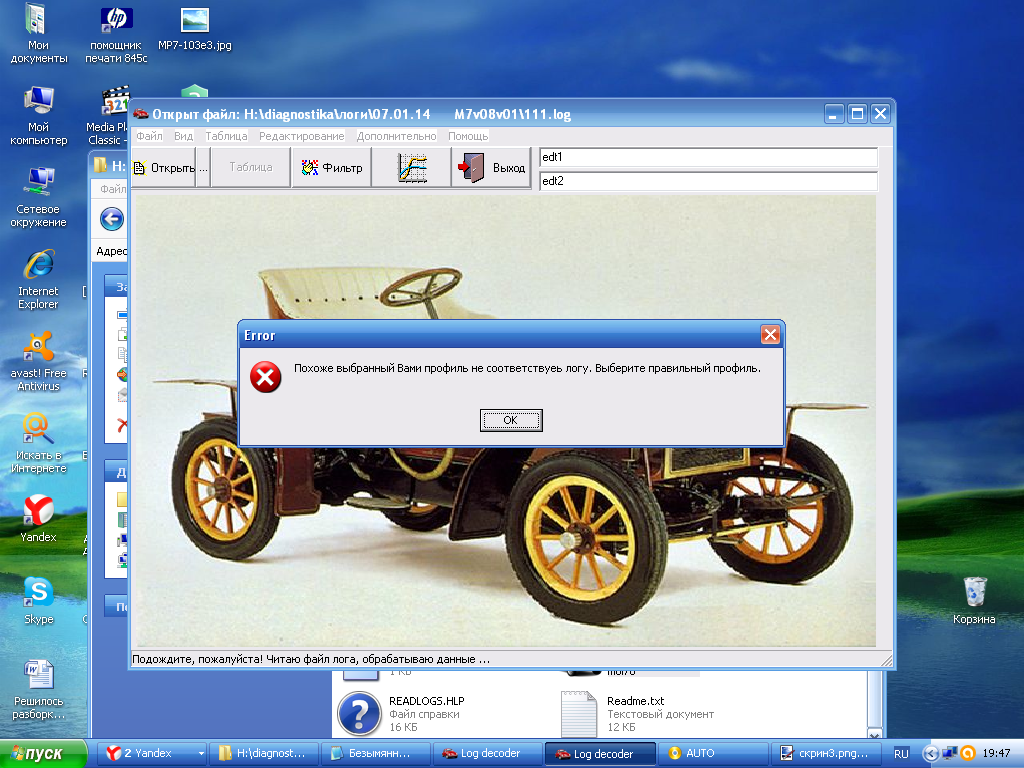Switch to AUTO taskbar window

[x=712, y=753]
